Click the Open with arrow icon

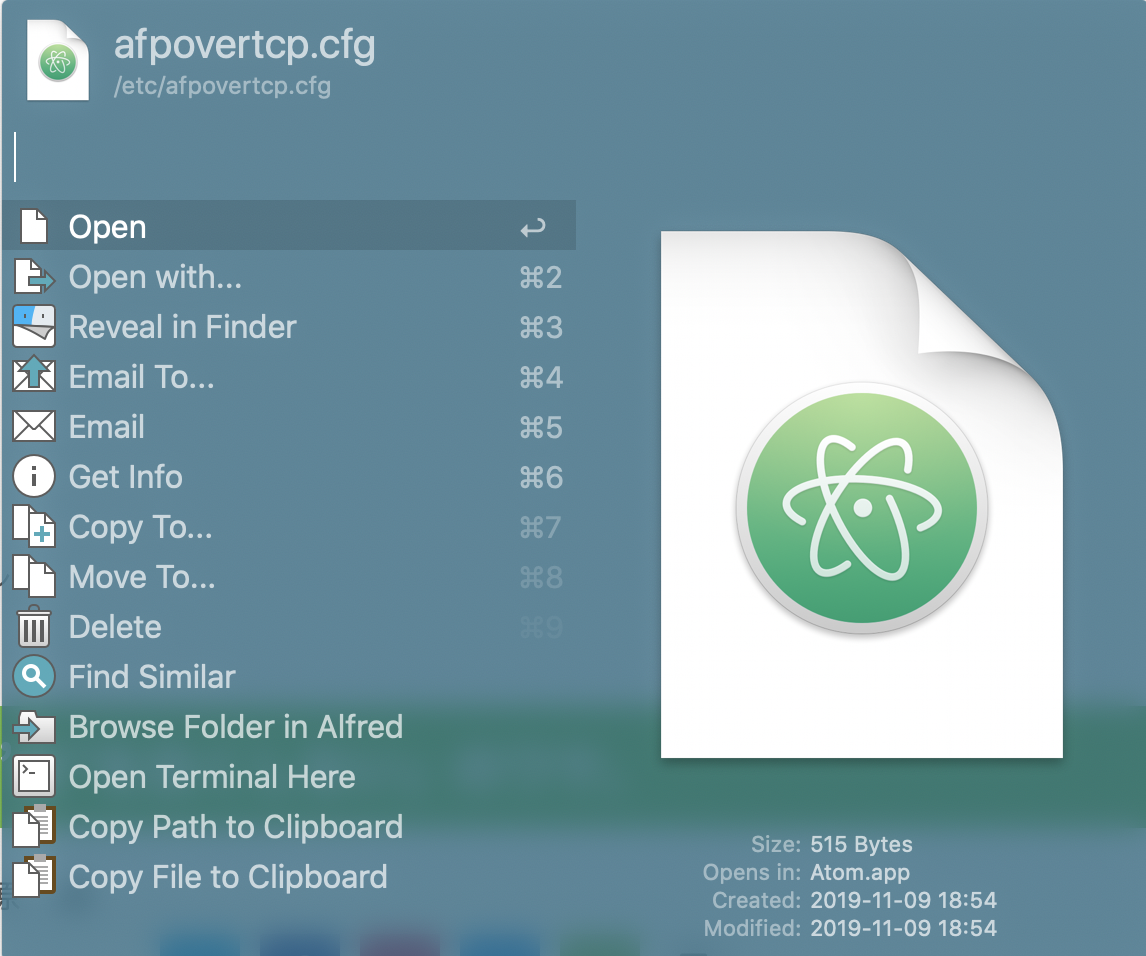pyautogui.click(x=34, y=276)
